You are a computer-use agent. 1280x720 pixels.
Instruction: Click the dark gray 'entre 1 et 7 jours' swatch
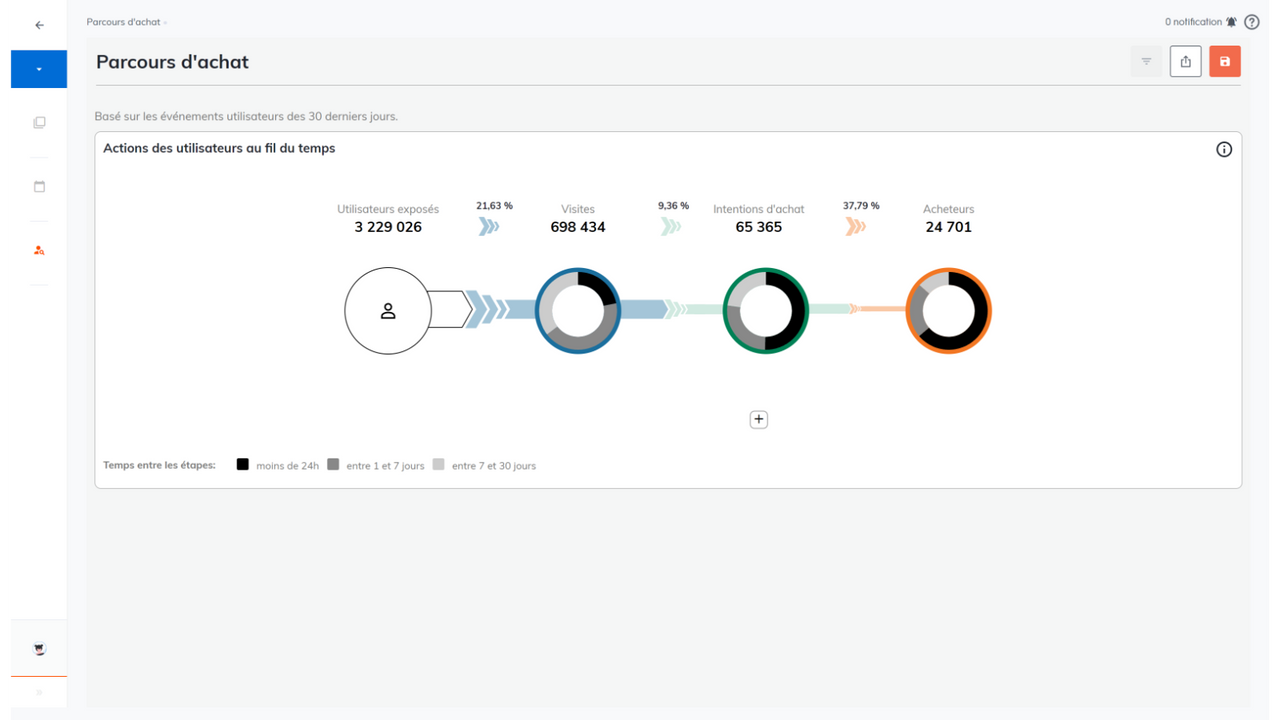tap(333, 464)
